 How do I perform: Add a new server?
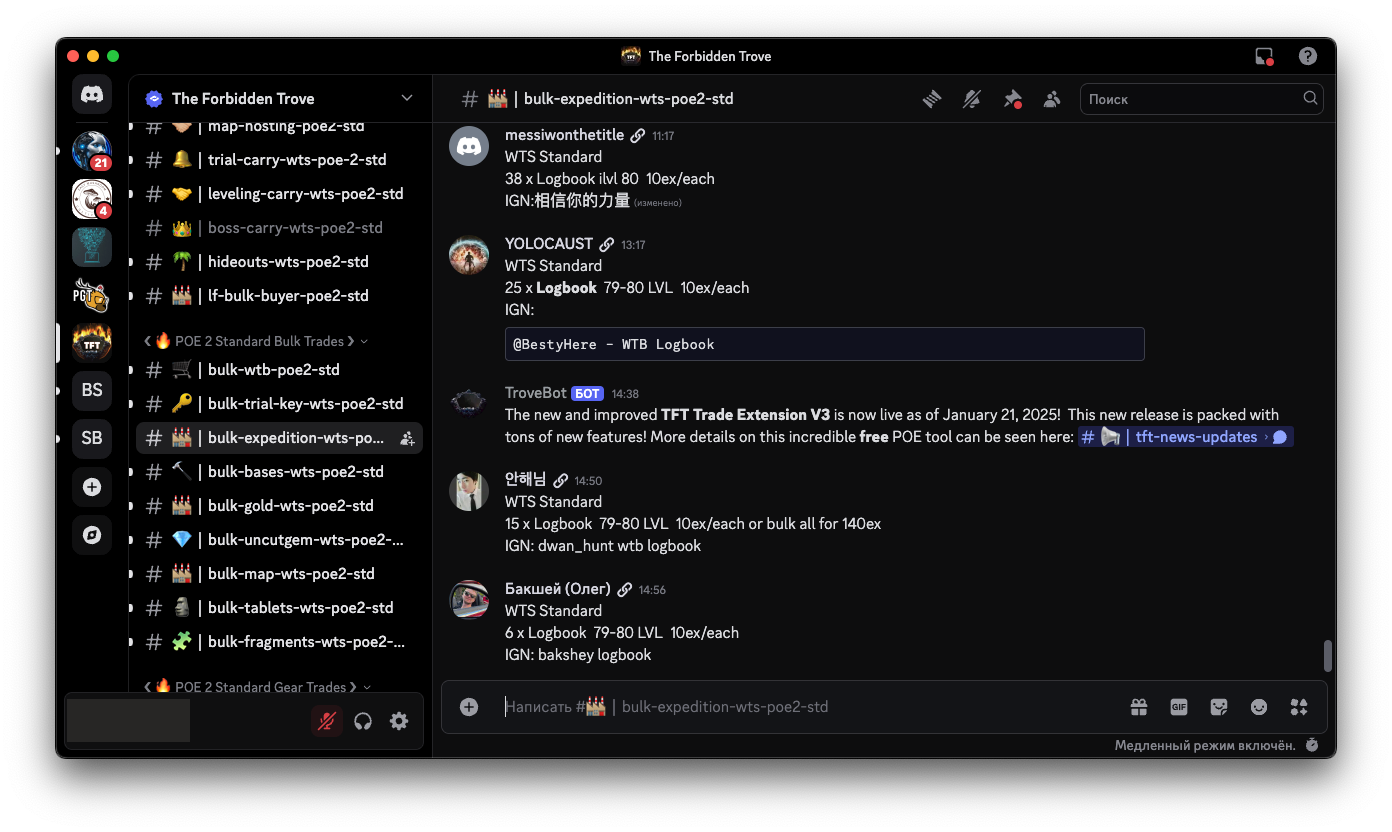(x=92, y=487)
